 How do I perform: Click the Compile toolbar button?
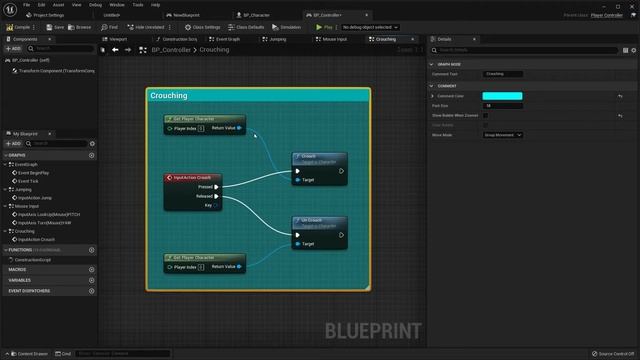pos(18,27)
